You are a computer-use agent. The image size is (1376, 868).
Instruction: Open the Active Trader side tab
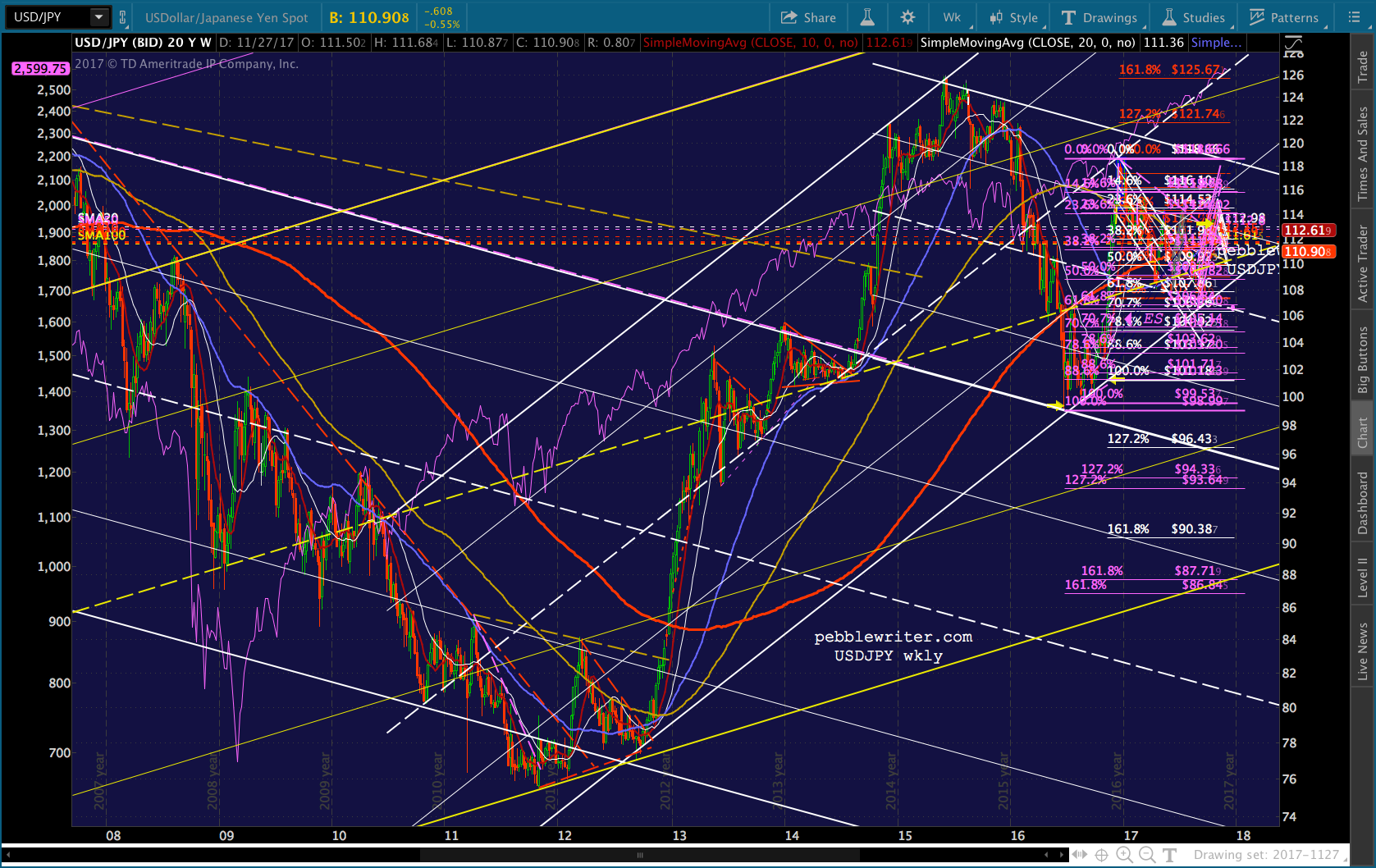[x=1363, y=263]
